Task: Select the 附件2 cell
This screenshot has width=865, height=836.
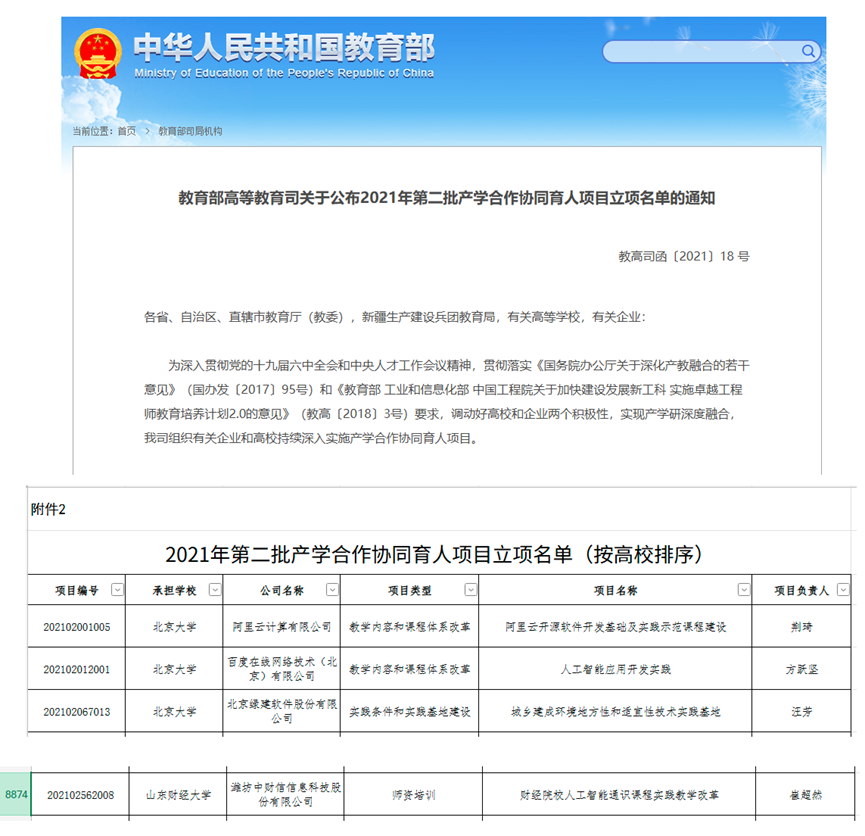Action: click(x=48, y=509)
